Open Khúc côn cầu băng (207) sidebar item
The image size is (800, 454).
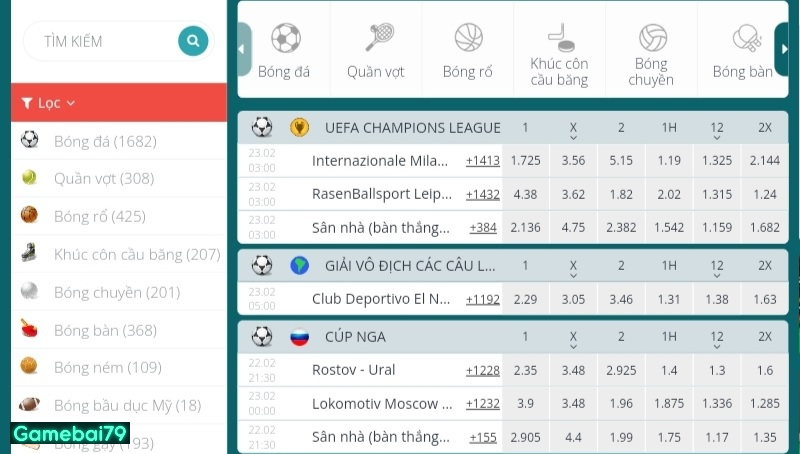(x=136, y=254)
